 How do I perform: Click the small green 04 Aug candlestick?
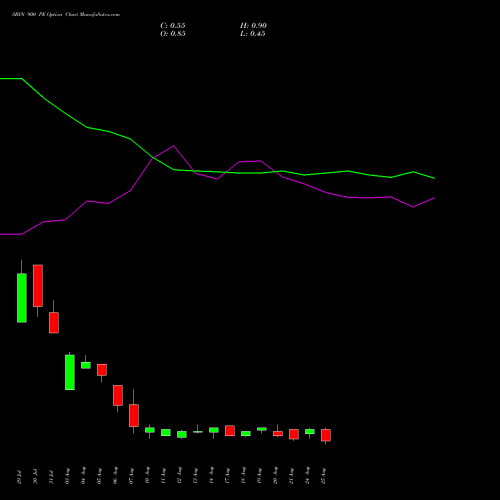coord(86,365)
